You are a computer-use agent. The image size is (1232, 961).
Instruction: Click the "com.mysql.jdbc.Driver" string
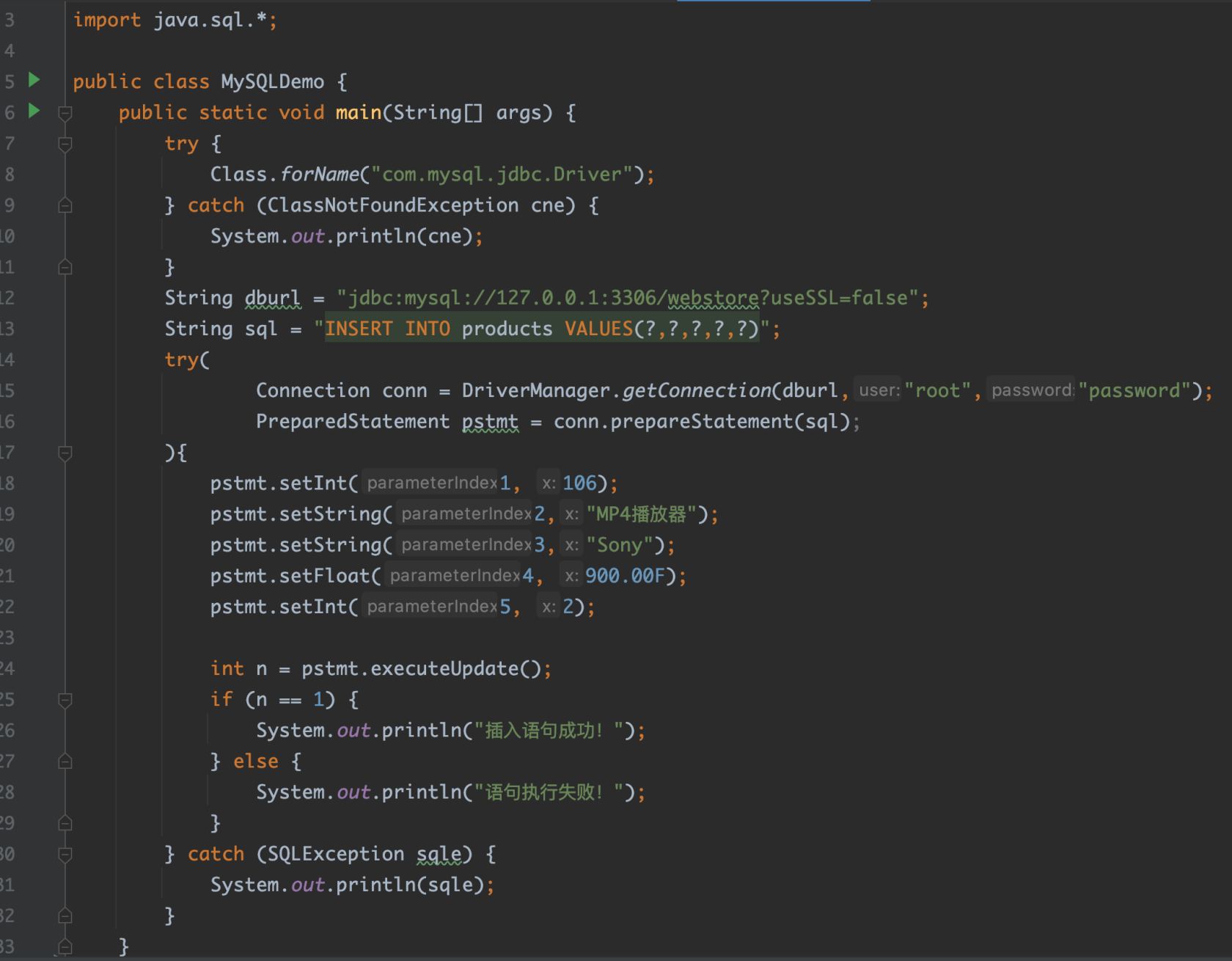click(502, 175)
